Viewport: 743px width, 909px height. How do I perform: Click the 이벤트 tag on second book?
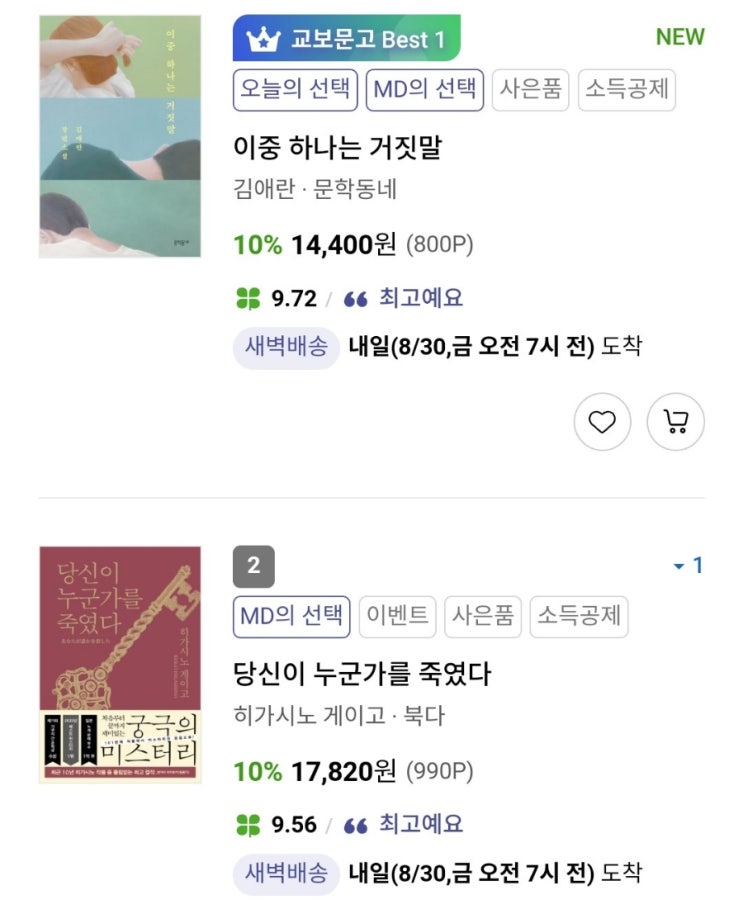(x=397, y=616)
